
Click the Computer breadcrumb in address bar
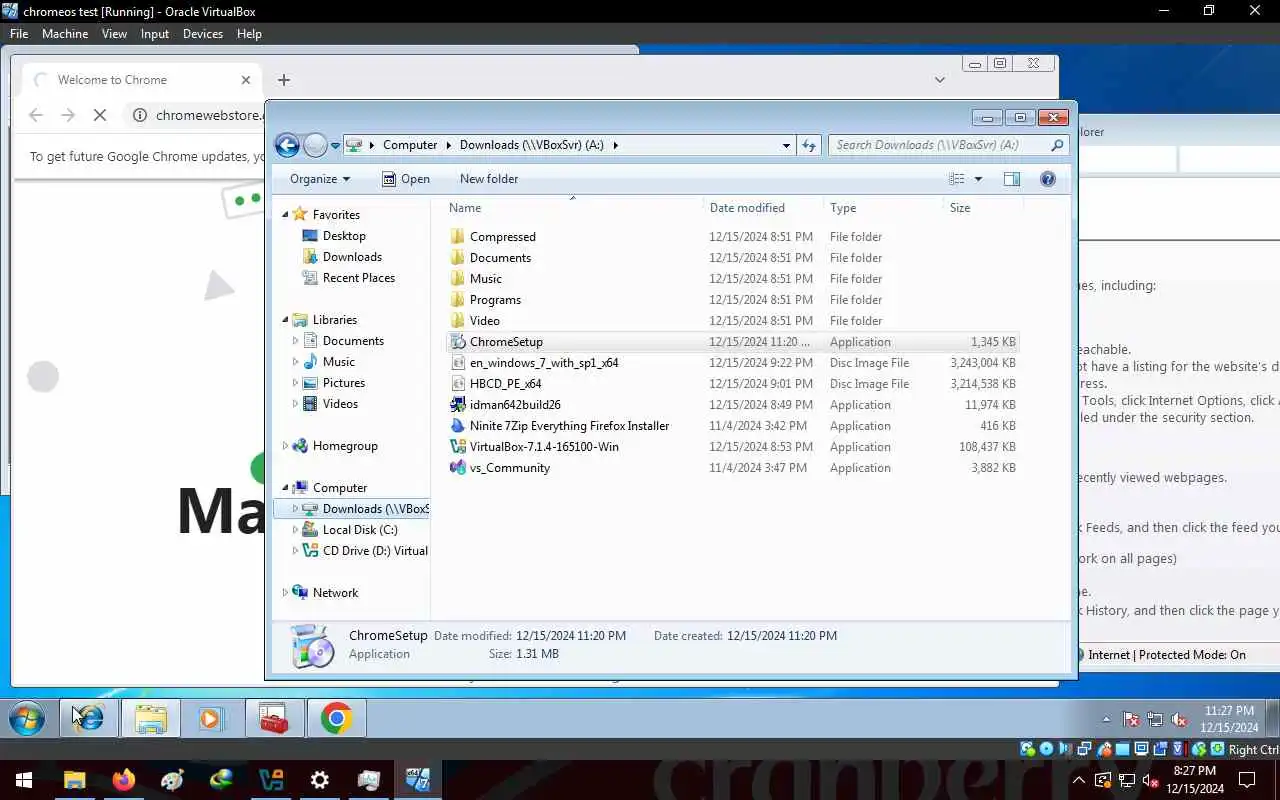[410, 145]
